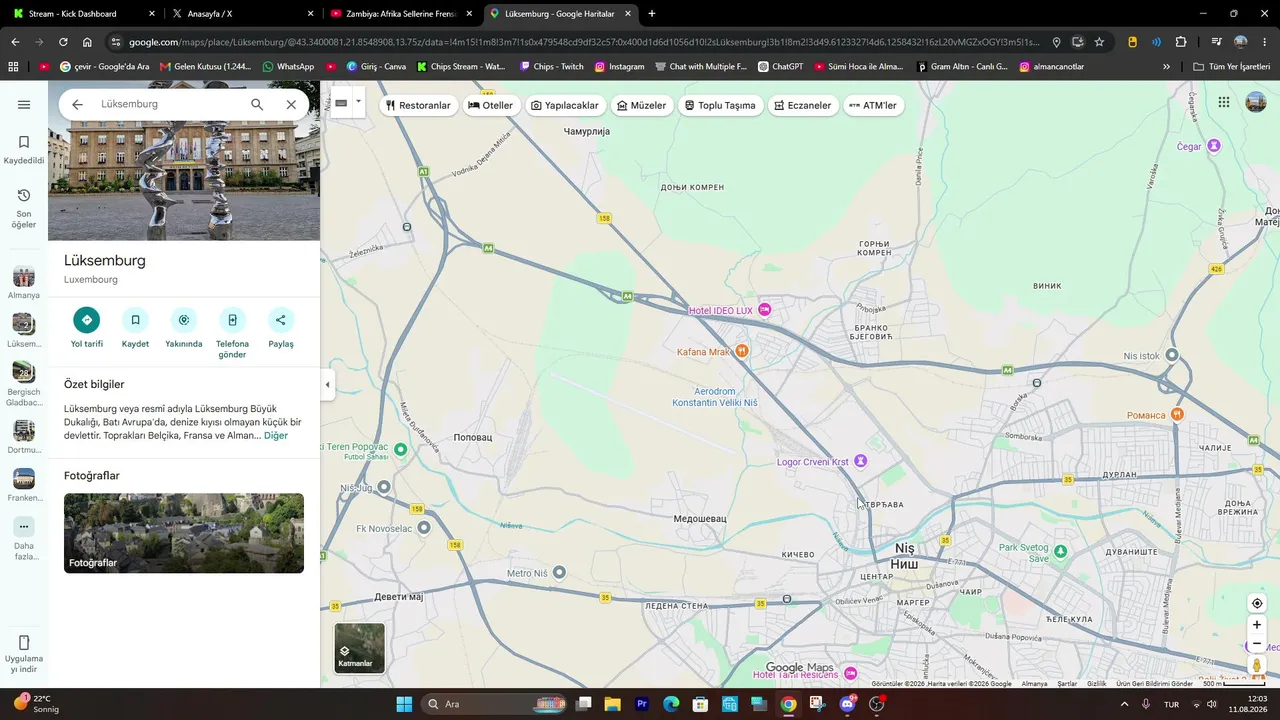Filter map by Toplu Taşıma

coord(720,105)
